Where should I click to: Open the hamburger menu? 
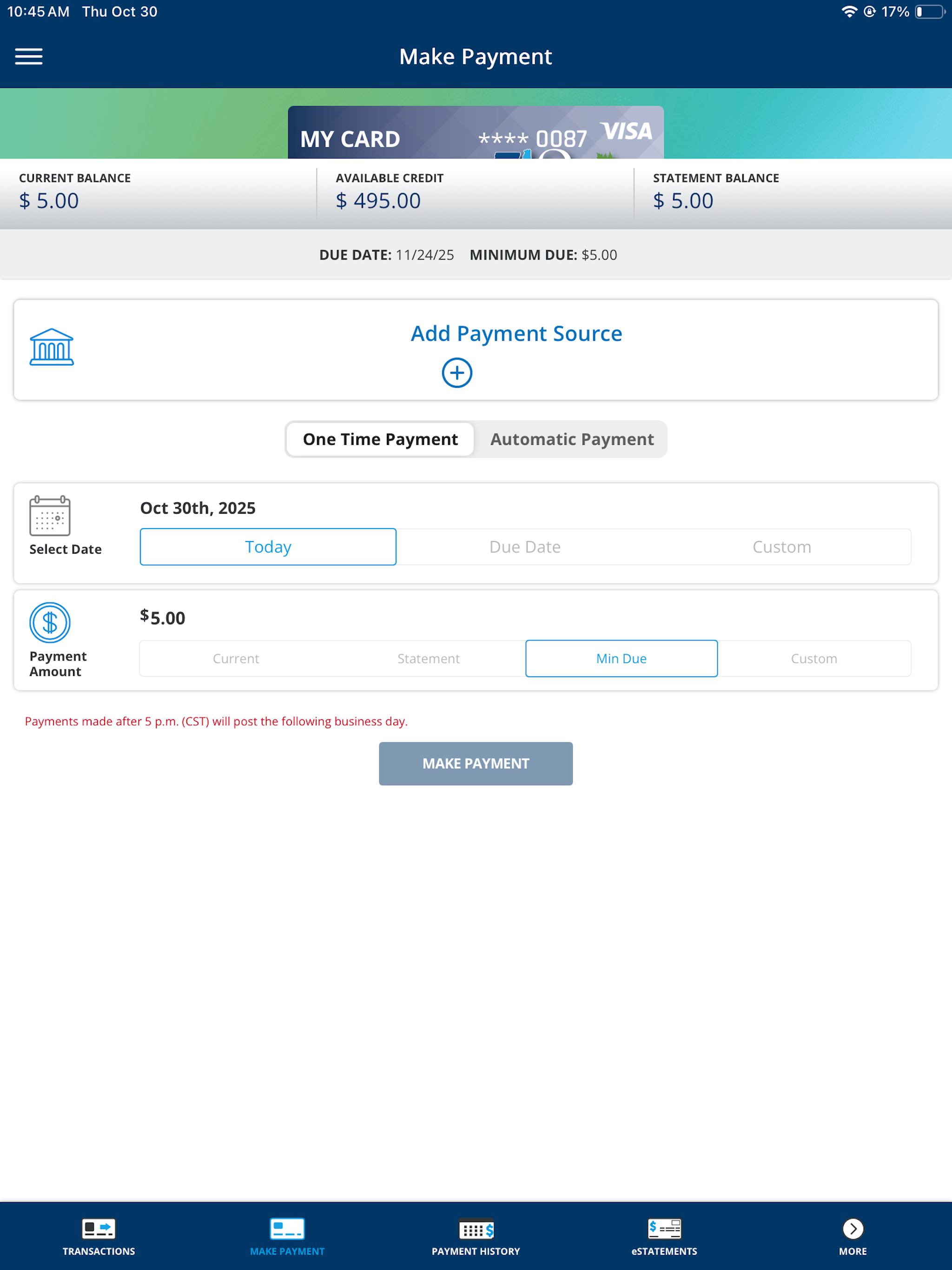(x=29, y=56)
